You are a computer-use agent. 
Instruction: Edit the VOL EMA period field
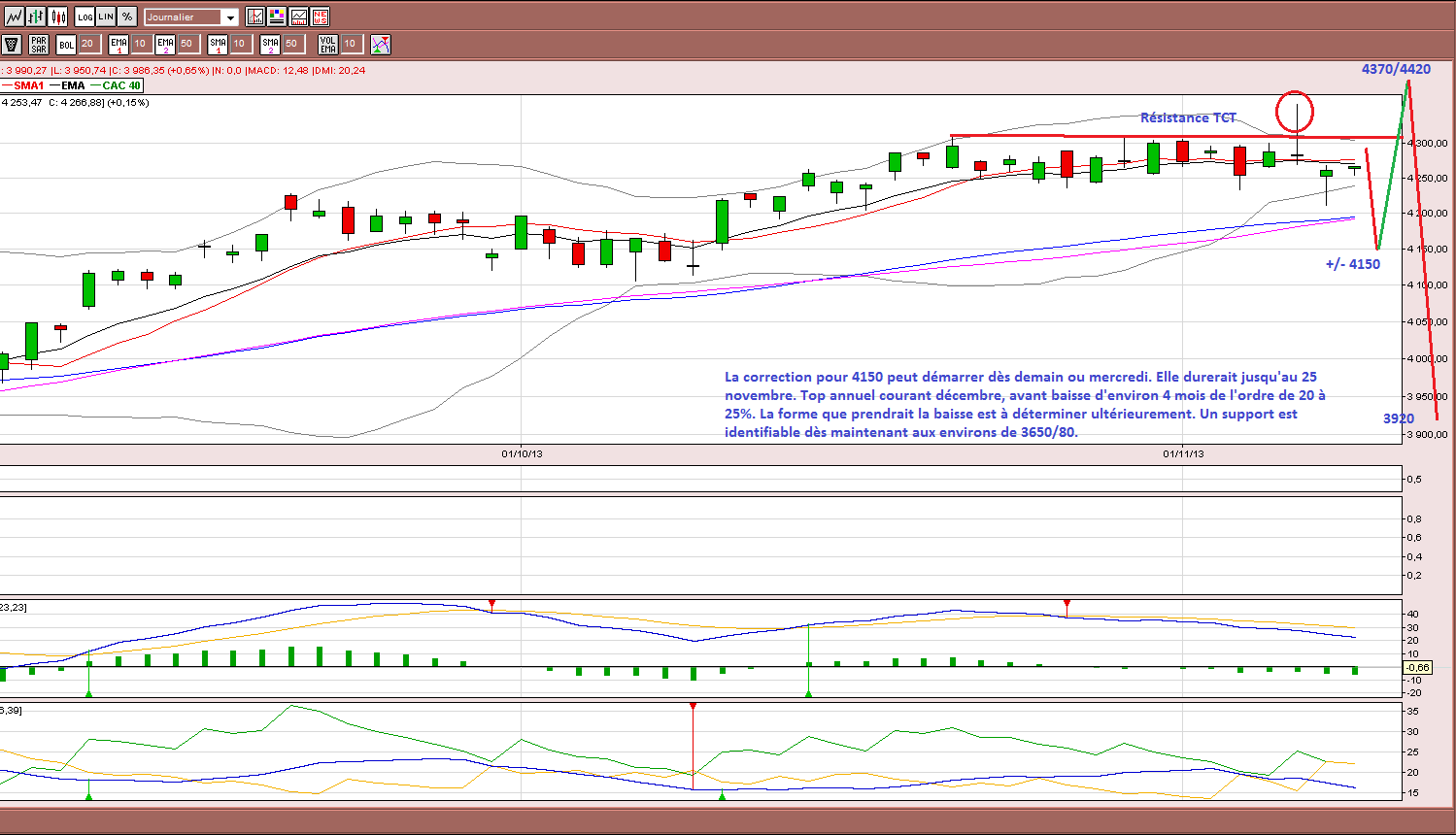coord(352,44)
